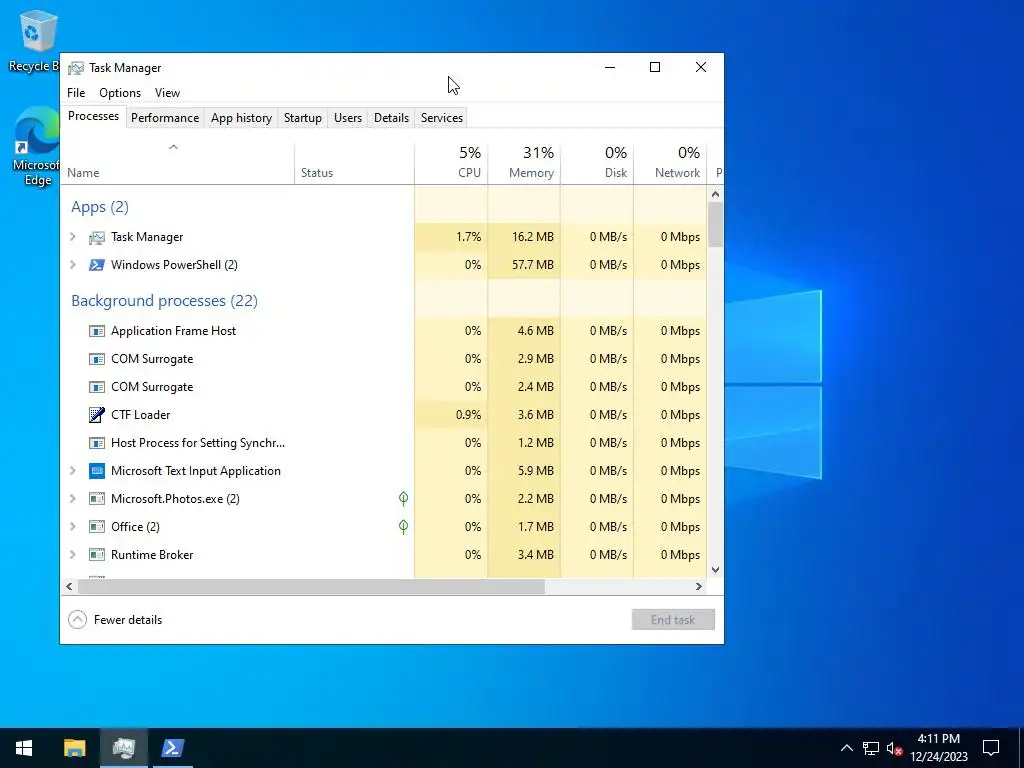The height and width of the screenshot is (768, 1024).
Task: Sort by the Disk column header
Action: click(x=598, y=163)
